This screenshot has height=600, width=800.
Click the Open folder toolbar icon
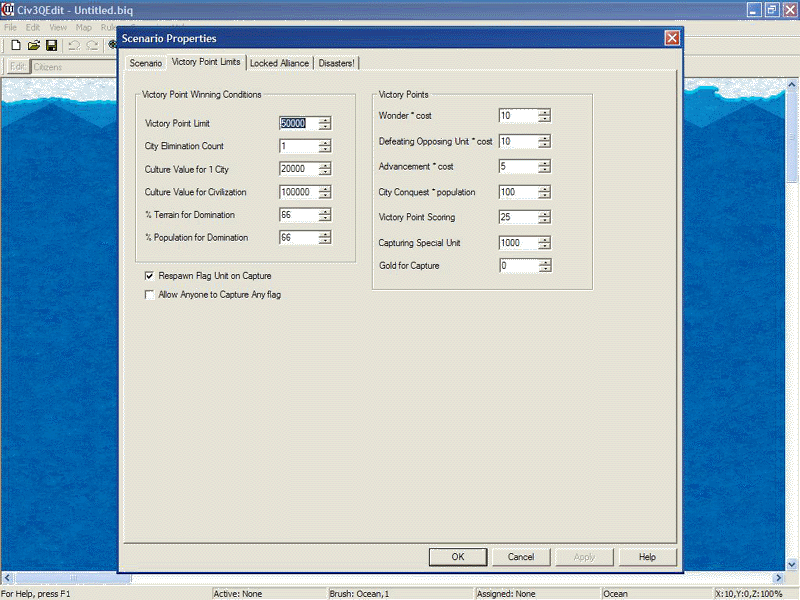tap(33, 45)
